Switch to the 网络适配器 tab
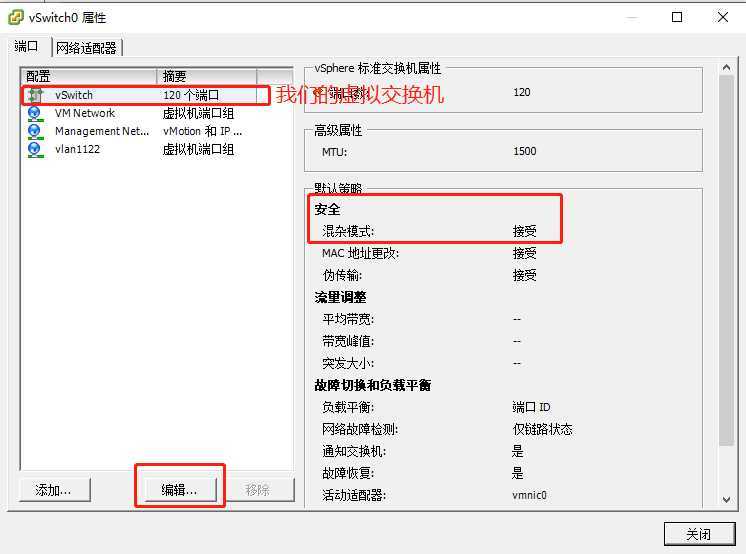Image resolution: width=746 pixels, height=554 pixels. [x=87, y=48]
